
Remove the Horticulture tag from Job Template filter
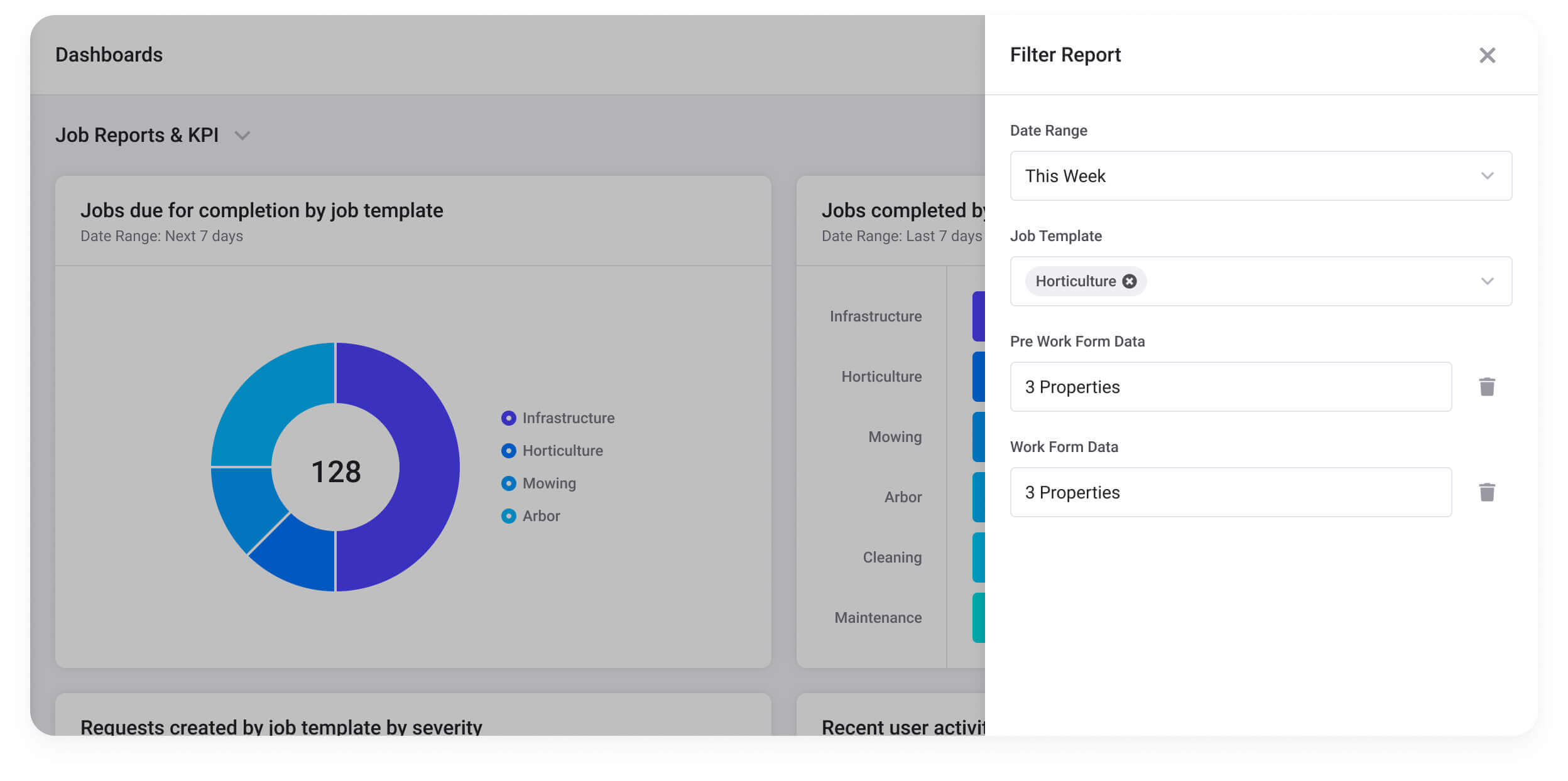(x=1130, y=281)
